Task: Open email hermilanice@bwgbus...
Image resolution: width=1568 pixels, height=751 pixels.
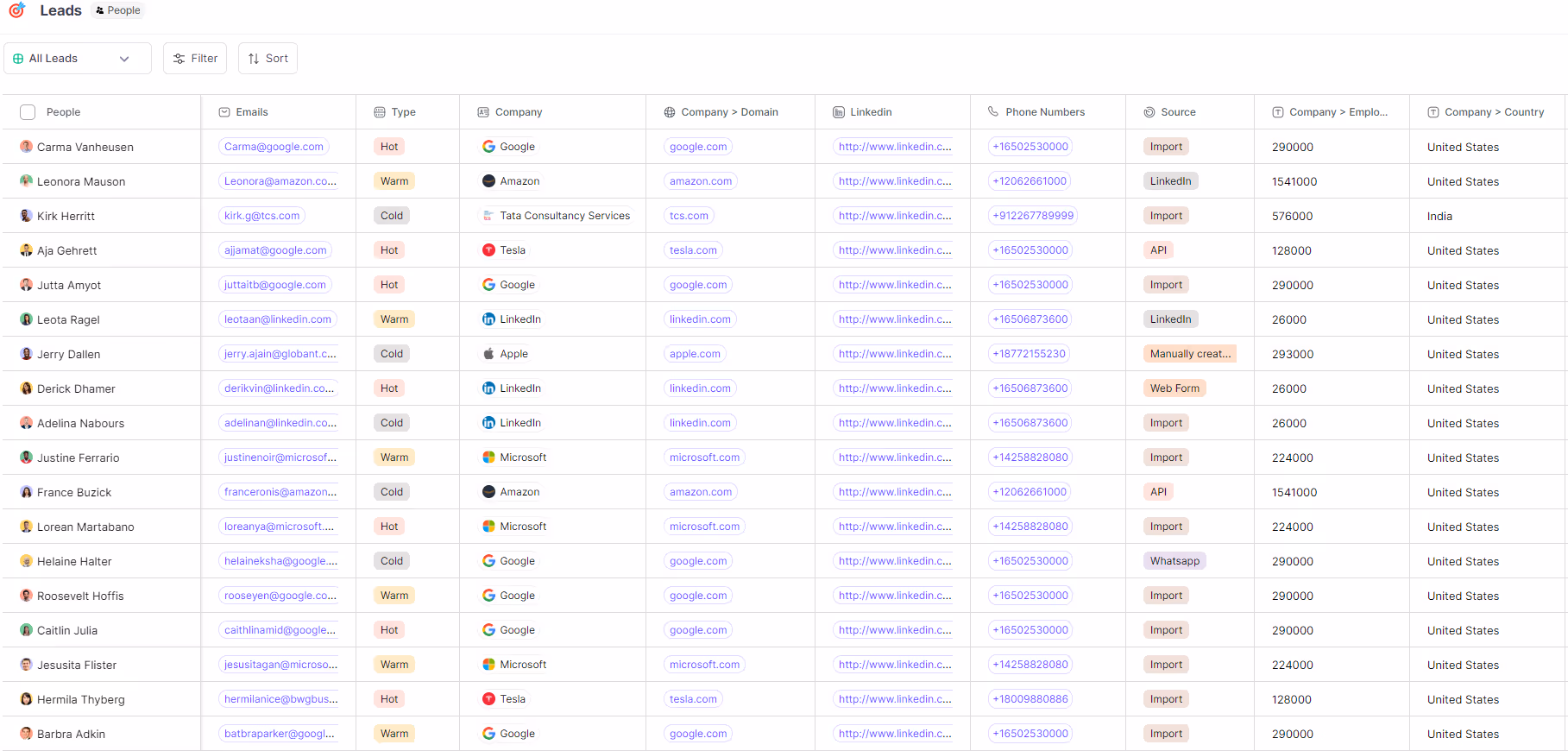Action: tap(279, 699)
